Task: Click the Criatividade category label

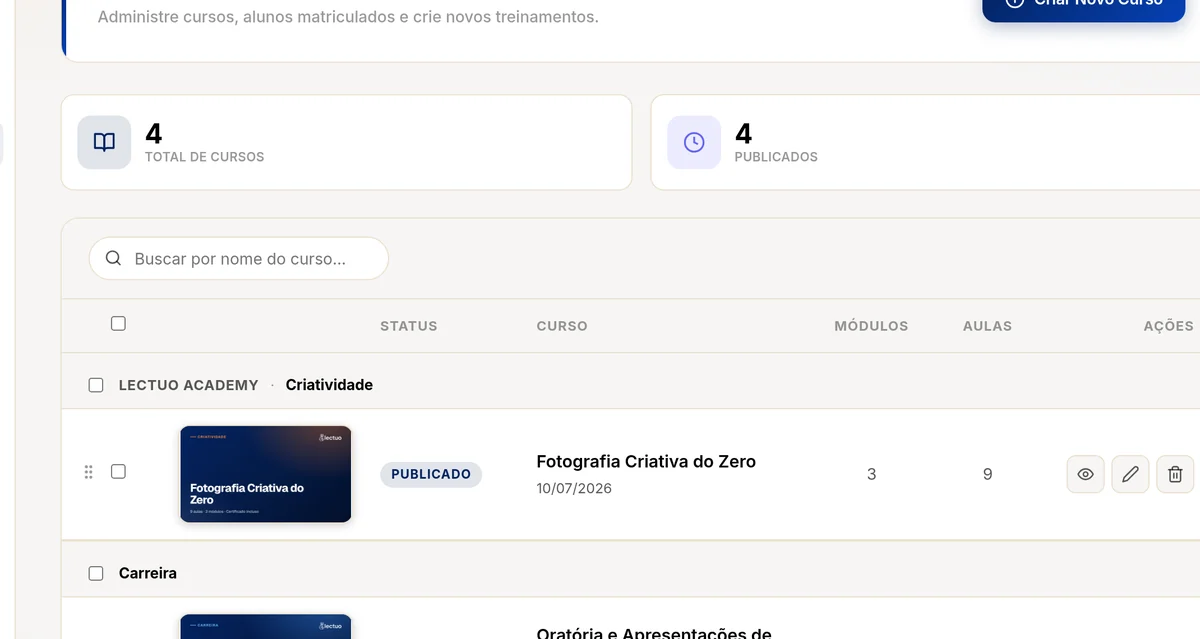Action: pos(329,385)
